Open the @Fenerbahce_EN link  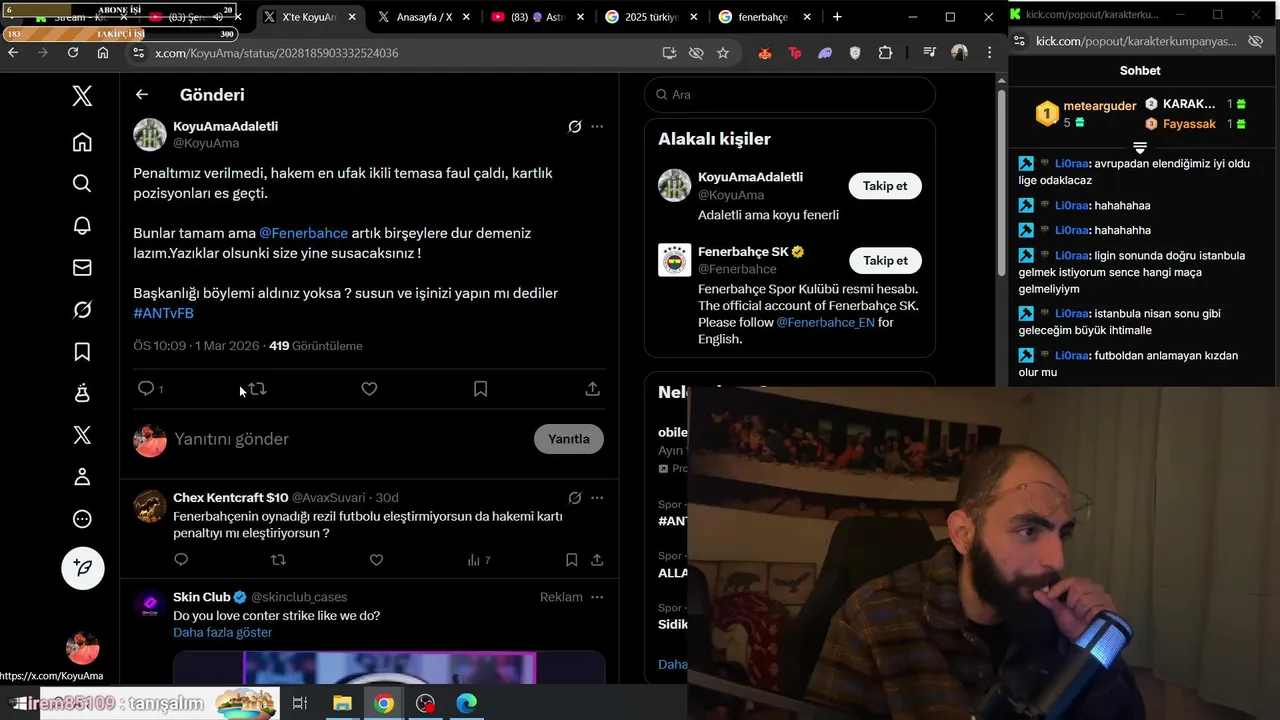tap(825, 322)
